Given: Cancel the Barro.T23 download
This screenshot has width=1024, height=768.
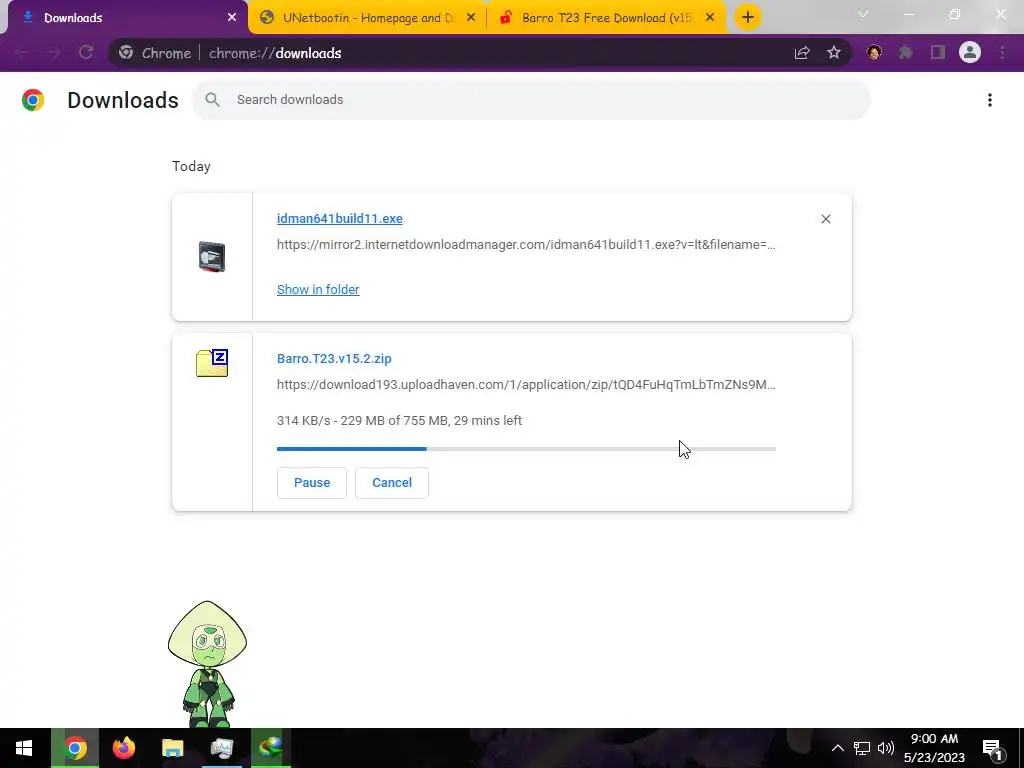Looking at the screenshot, I should 392,483.
